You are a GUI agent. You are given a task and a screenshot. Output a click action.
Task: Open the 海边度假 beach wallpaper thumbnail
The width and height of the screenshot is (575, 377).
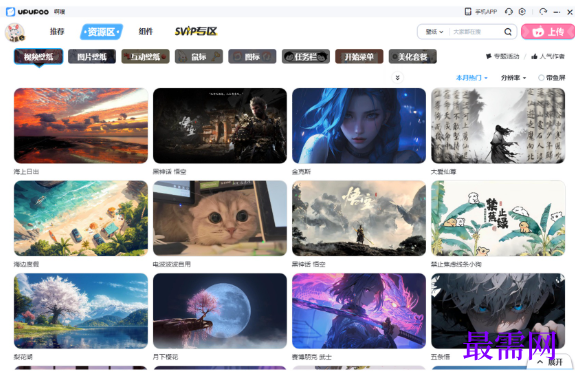(x=81, y=218)
